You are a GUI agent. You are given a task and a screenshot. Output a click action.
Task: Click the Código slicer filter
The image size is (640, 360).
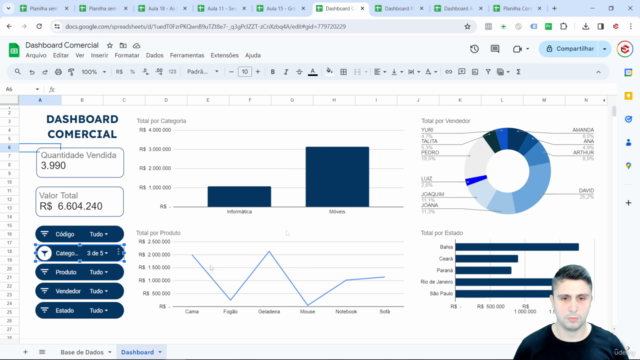coord(80,234)
